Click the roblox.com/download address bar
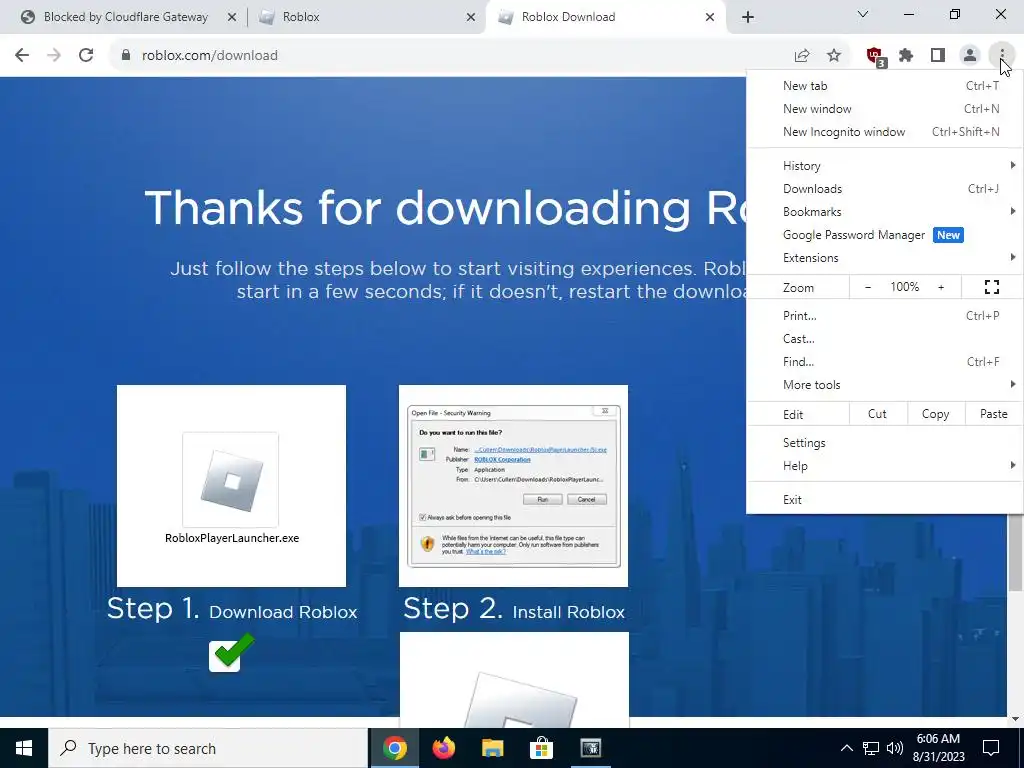The height and width of the screenshot is (768, 1024). click(451, 56)
